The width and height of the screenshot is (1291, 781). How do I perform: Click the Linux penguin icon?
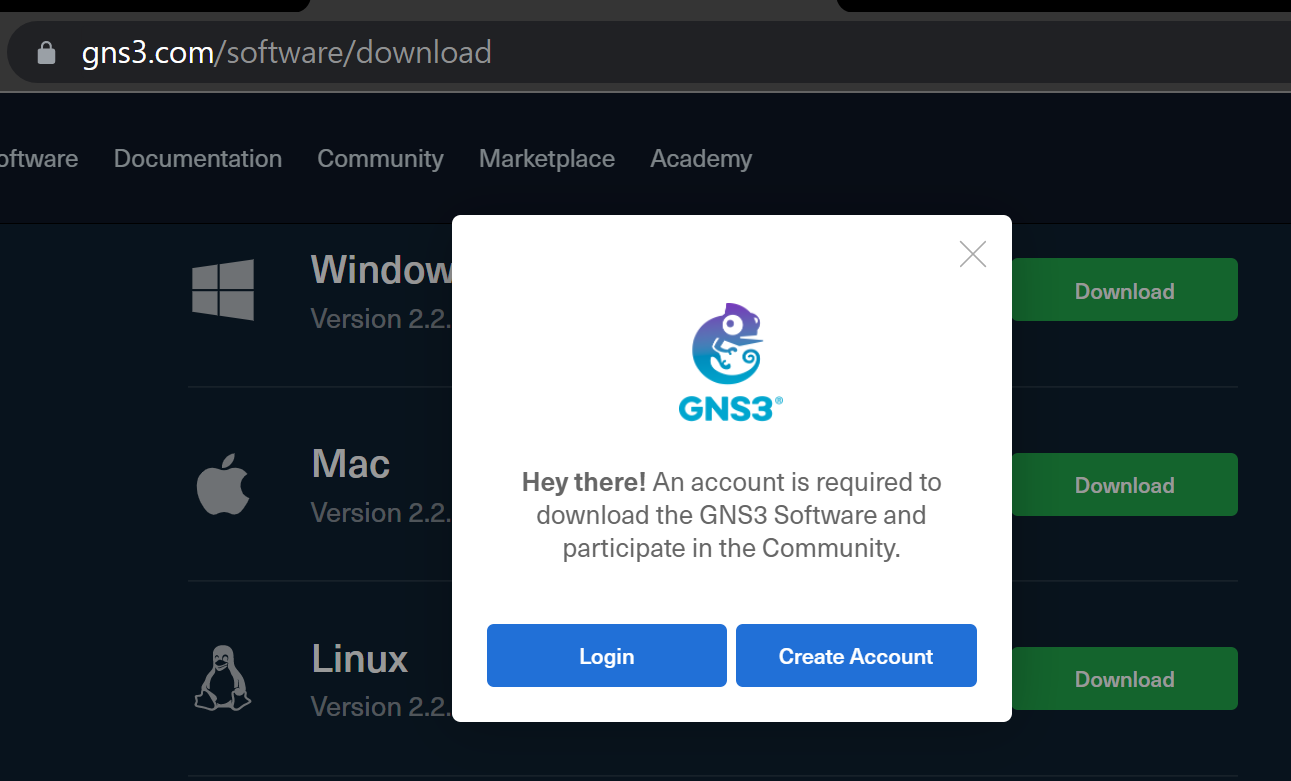(223, 678)
